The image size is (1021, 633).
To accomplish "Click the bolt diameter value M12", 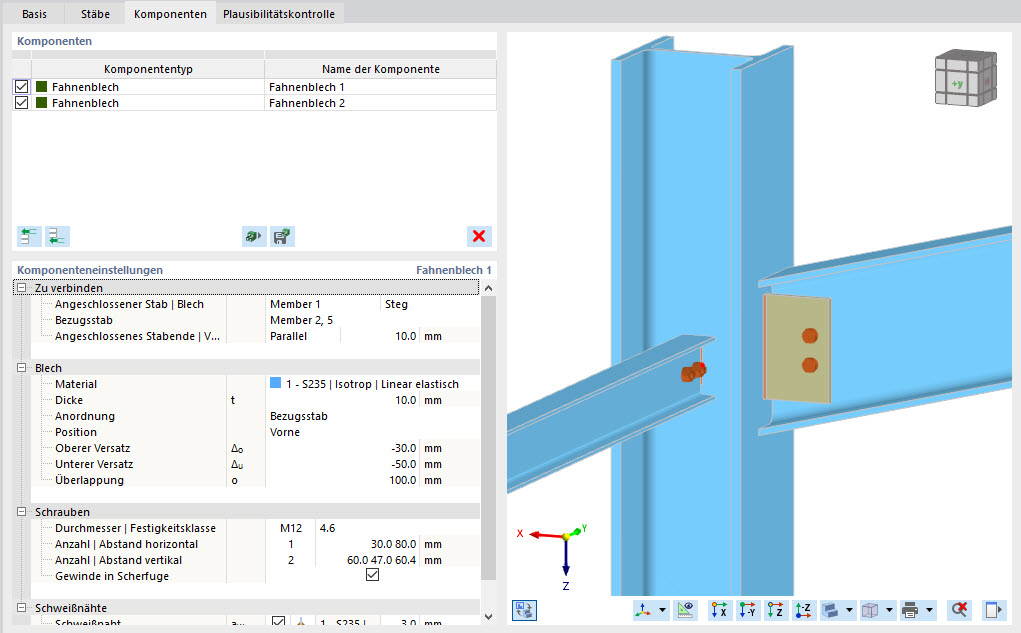I will (x=291, y=528).
